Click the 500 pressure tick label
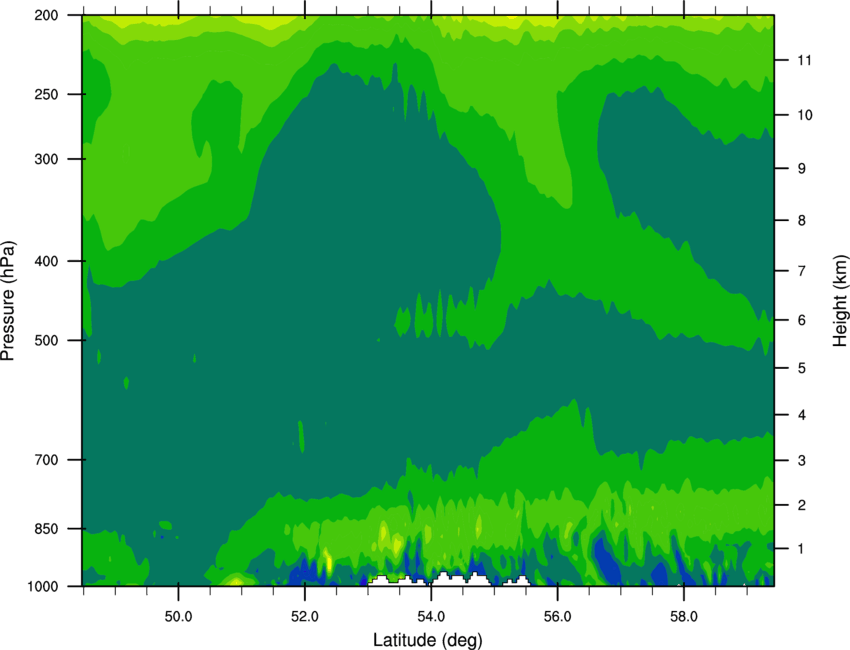 46,340
